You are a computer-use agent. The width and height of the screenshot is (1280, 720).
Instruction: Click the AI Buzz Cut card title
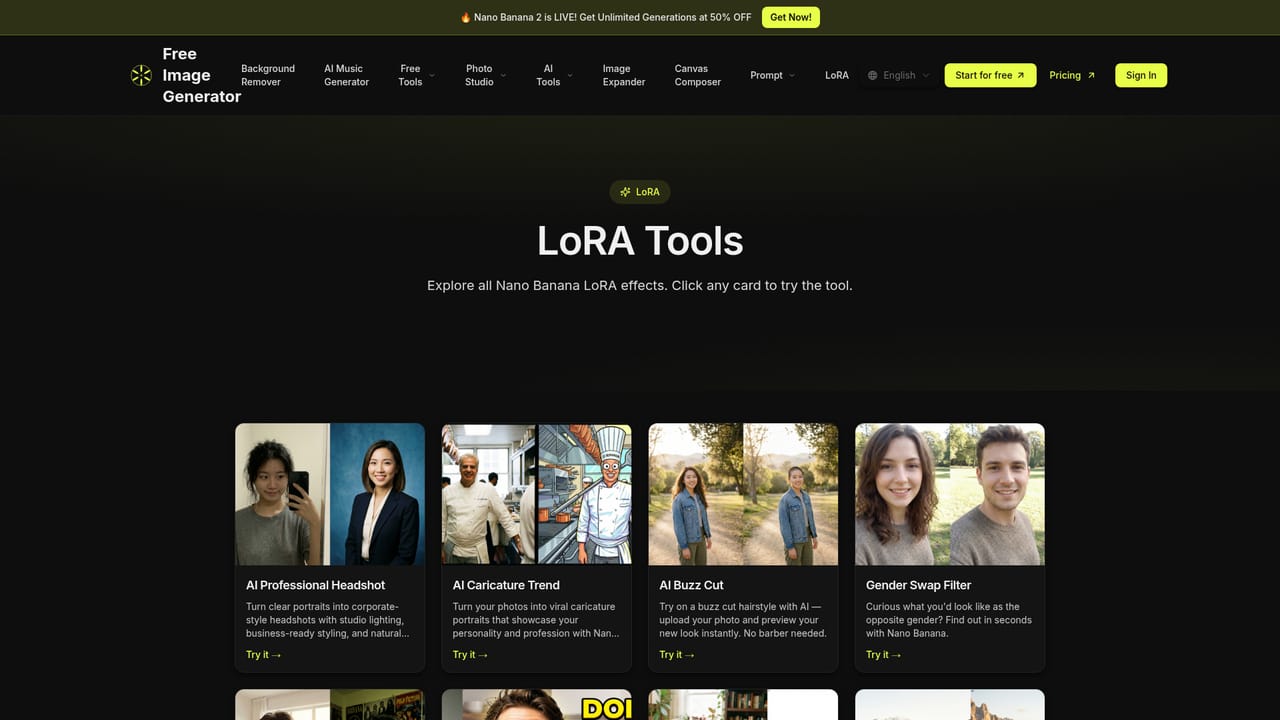coord(691,585)
